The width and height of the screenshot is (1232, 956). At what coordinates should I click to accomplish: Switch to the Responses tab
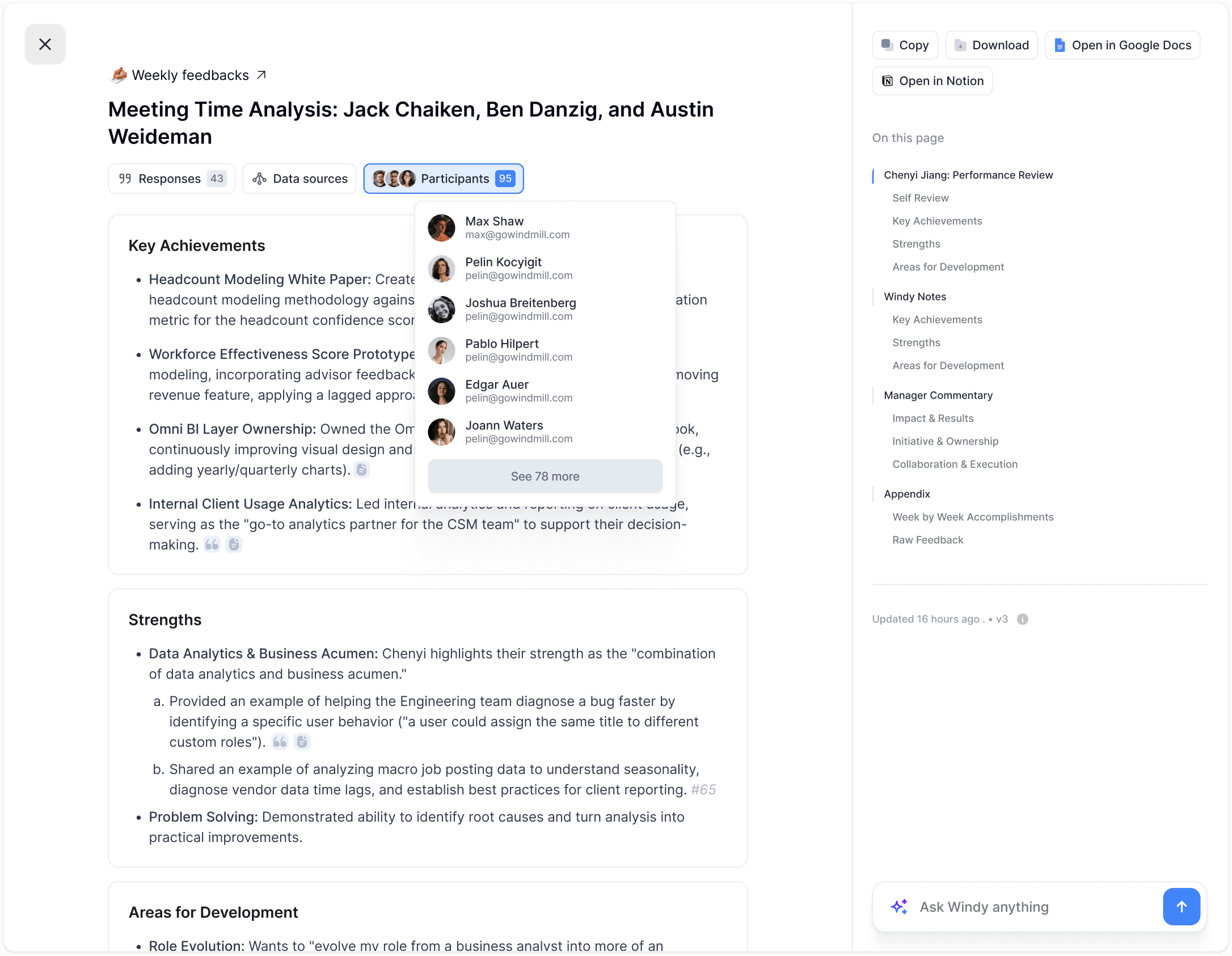pyautogui.click(x=172, y=179)
